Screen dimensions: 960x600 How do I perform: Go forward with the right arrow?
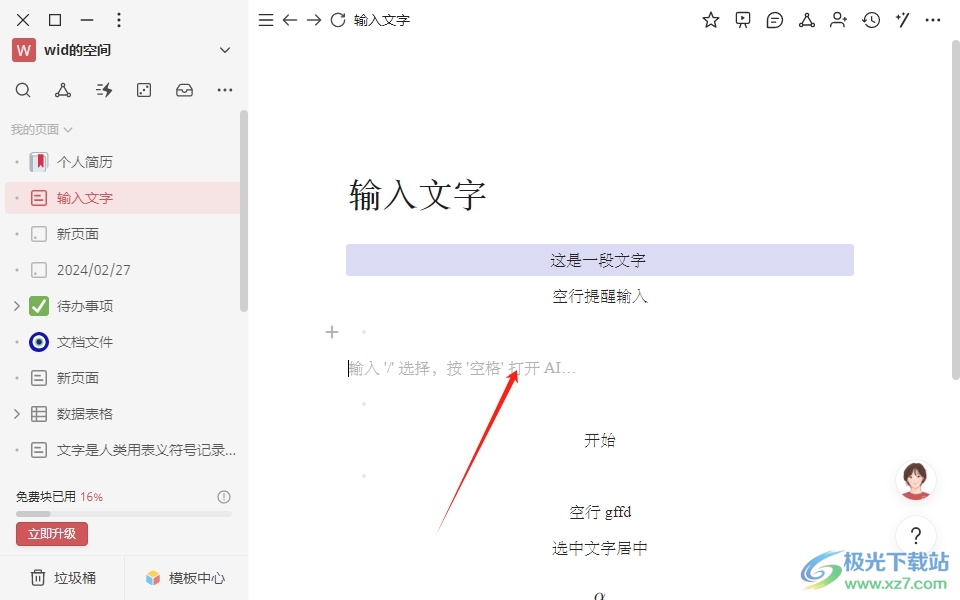313,20
